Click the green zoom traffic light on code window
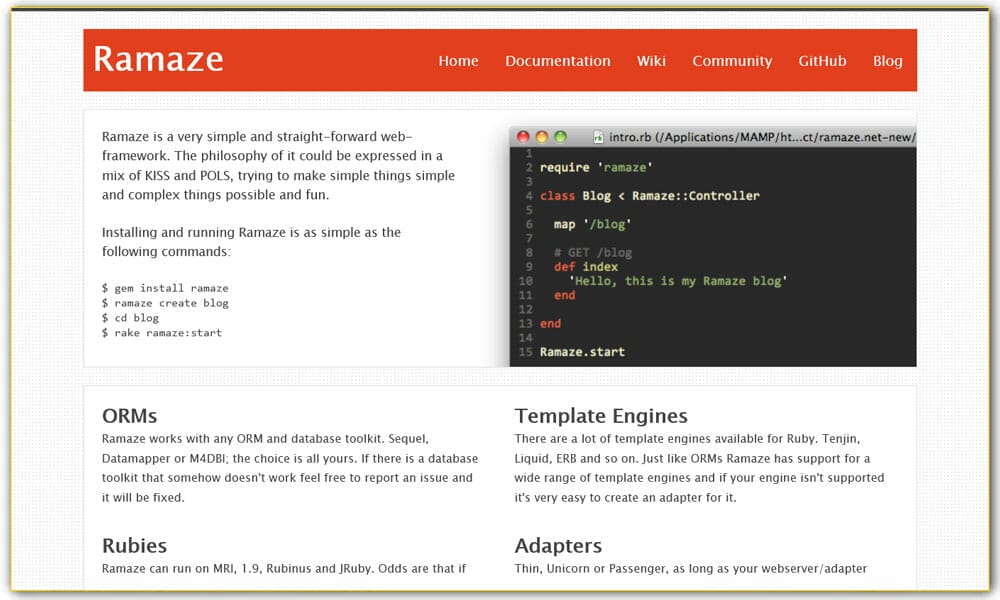This screenshot has height=600, width=1000. pos(557,136)
